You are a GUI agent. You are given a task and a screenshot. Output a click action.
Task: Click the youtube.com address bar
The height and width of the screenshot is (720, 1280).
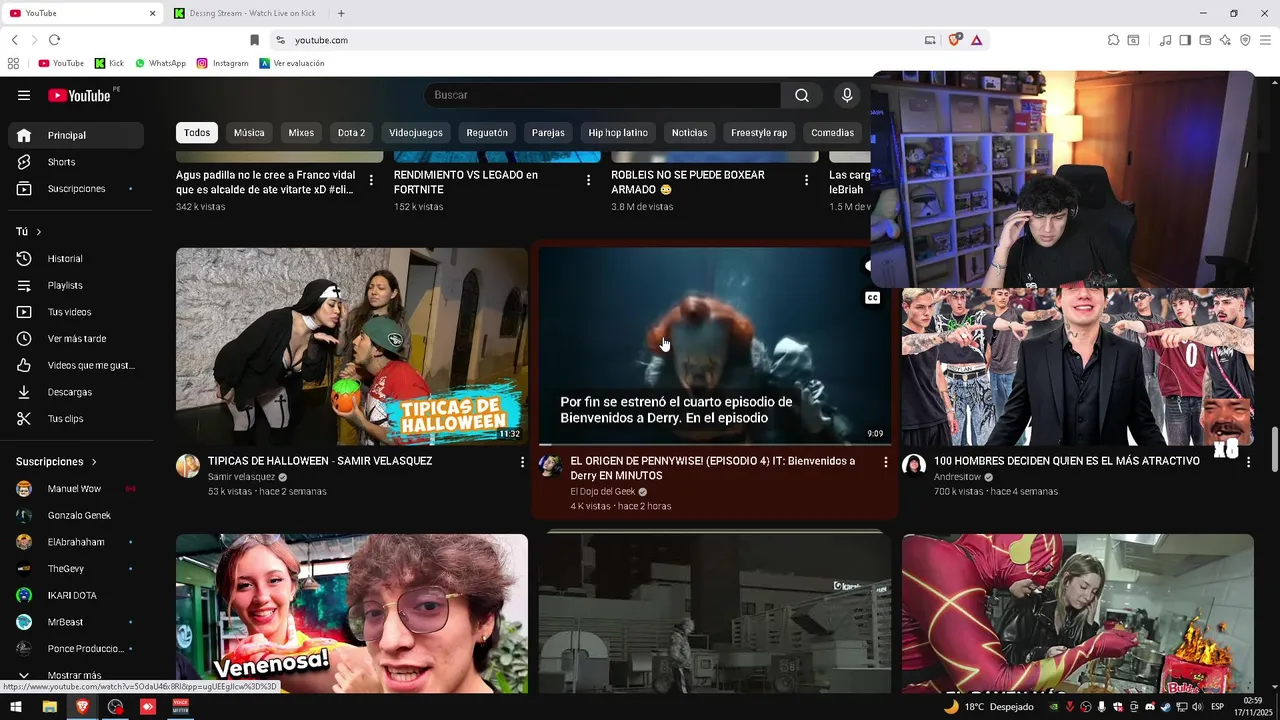click(600, 40)
